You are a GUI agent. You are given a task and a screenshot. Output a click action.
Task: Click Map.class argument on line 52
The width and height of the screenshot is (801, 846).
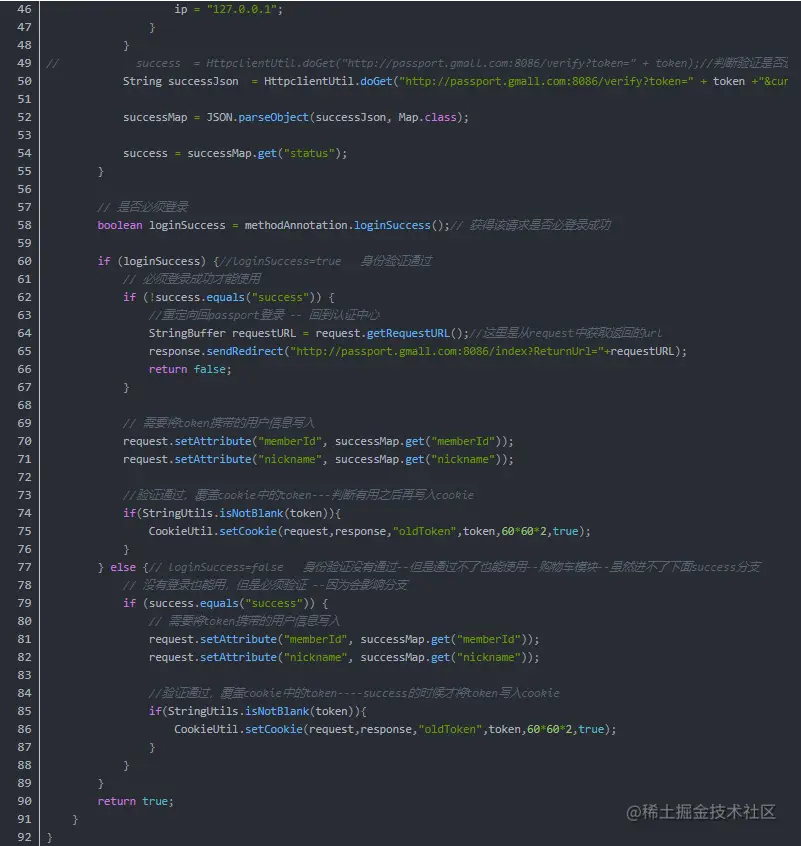pyautogui.click(x=427, y=117)
